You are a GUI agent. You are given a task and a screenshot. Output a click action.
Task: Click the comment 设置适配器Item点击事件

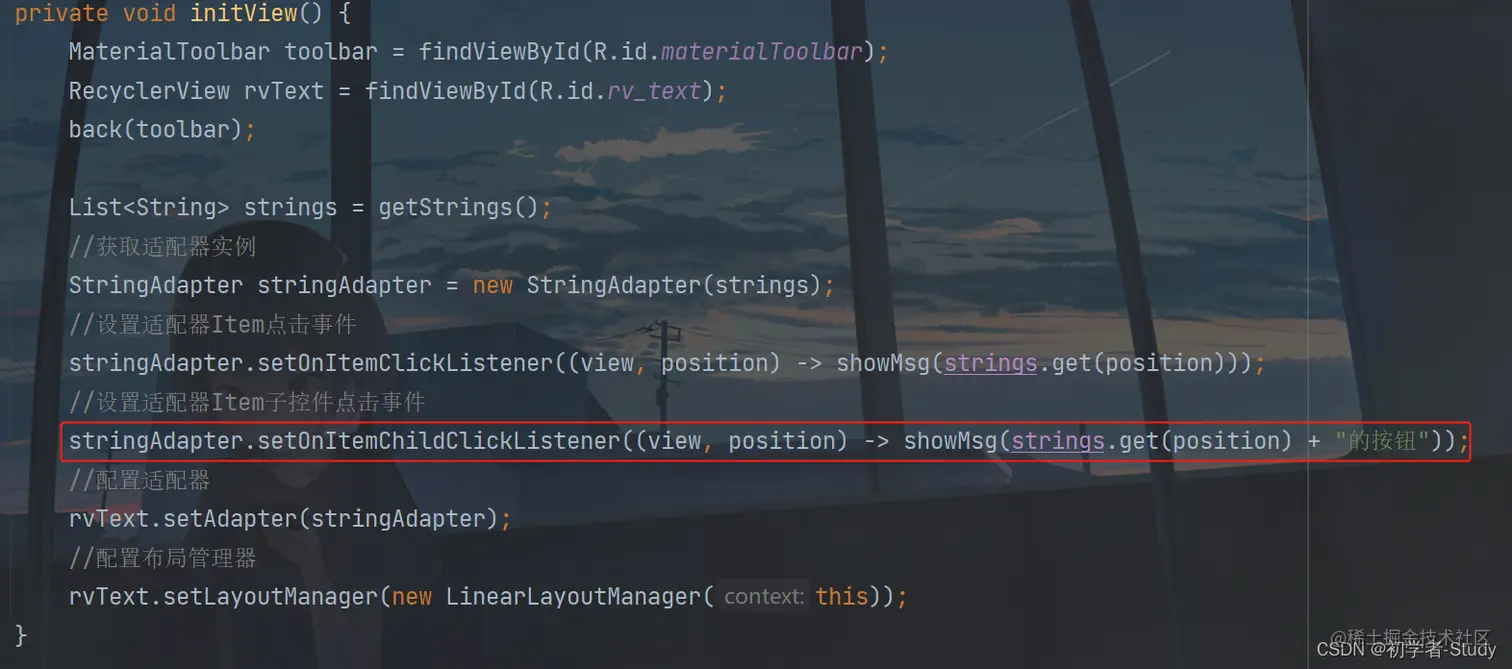coord(212,324)
